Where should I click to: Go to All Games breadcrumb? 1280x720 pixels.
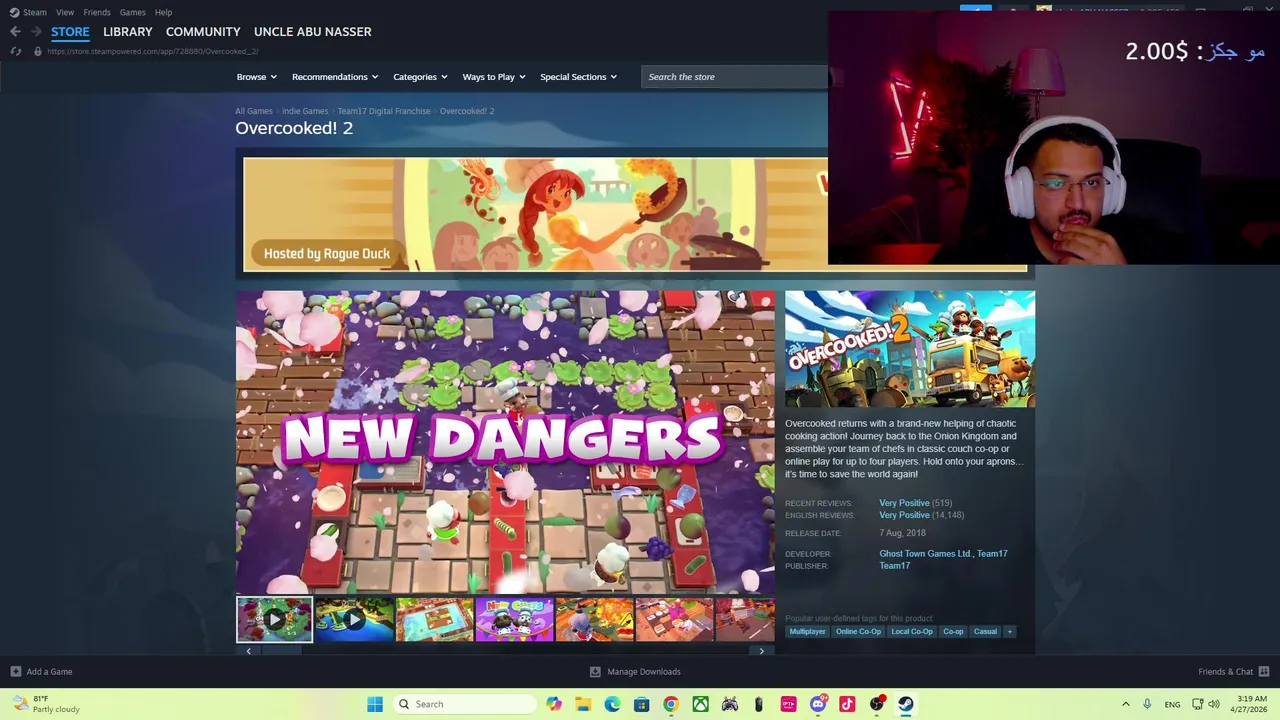(x=254, y=111)
